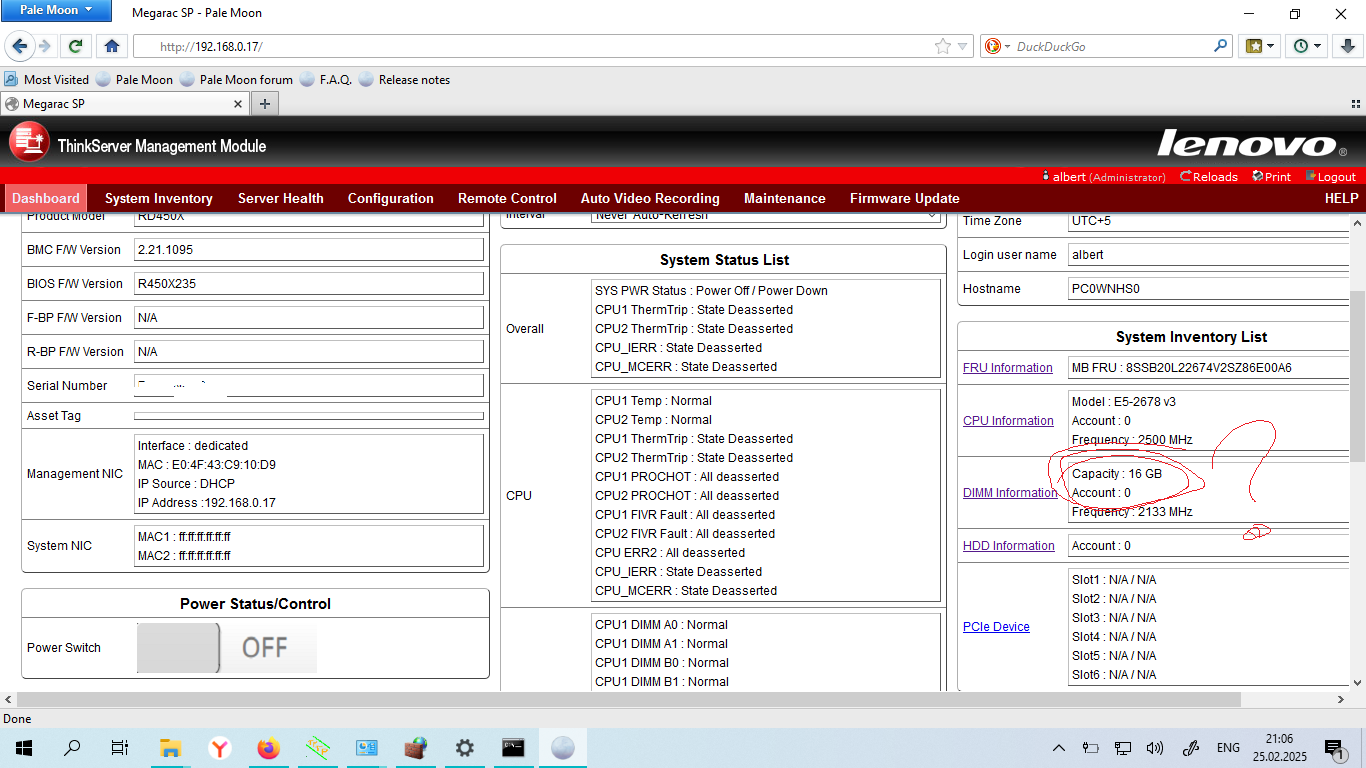
Task: Open the Dashboard tab
Action: pyautogui.click(x=46, y=198)
